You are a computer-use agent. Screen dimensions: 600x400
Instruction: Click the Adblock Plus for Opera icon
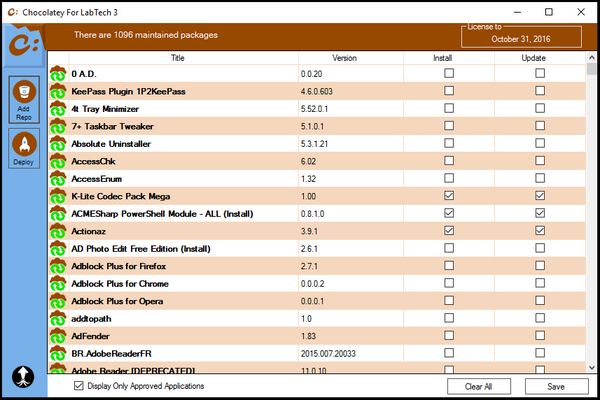tap(58, 301)
